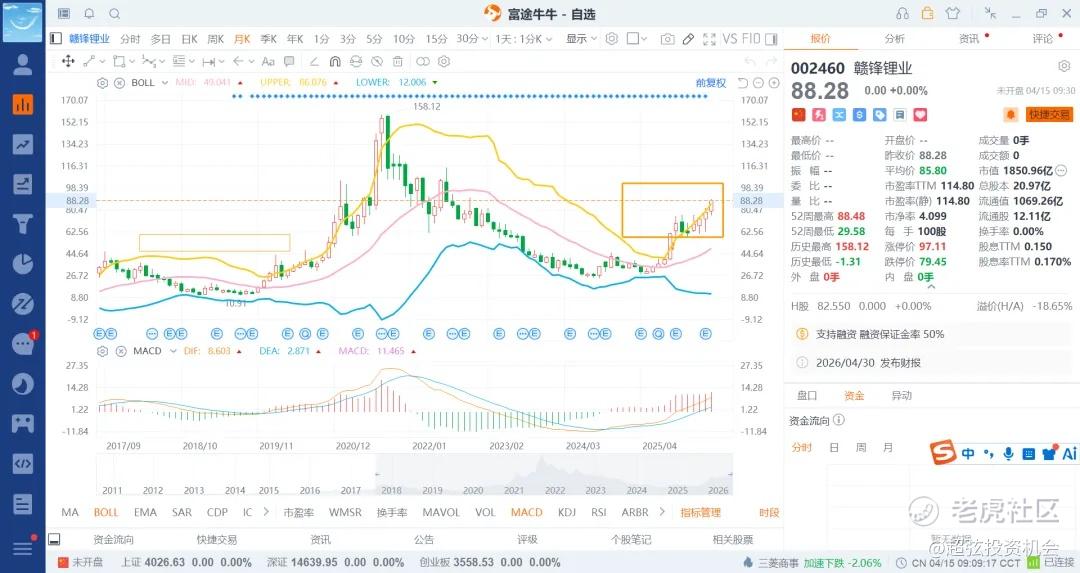Expand the MACD indicator dropdown arrow
Screen dimensions: 1080x573
173,351
